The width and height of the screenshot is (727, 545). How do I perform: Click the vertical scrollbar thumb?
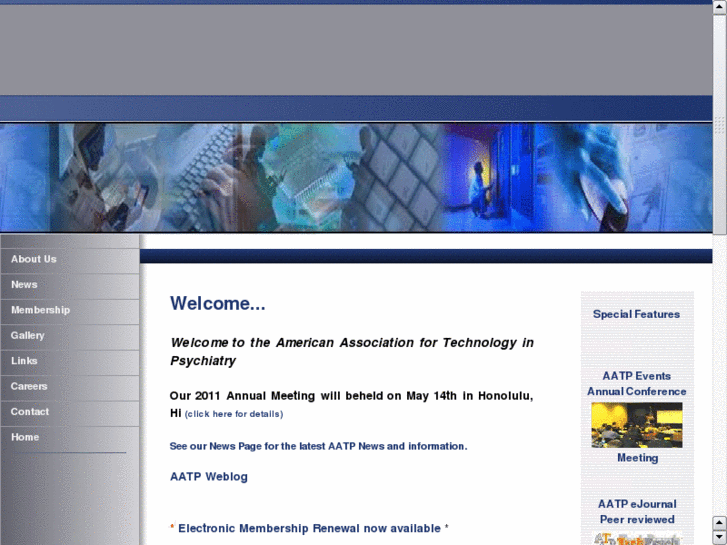(x=719, y=125)
